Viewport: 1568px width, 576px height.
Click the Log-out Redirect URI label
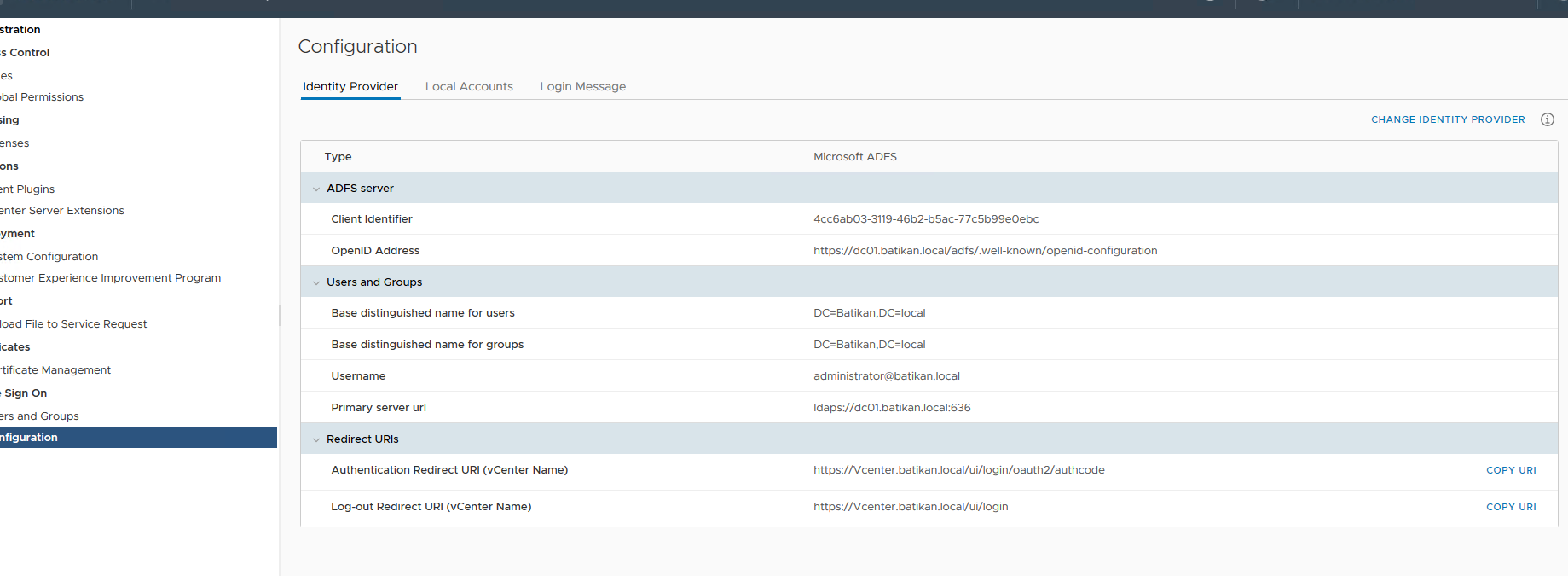click(431, 507)
